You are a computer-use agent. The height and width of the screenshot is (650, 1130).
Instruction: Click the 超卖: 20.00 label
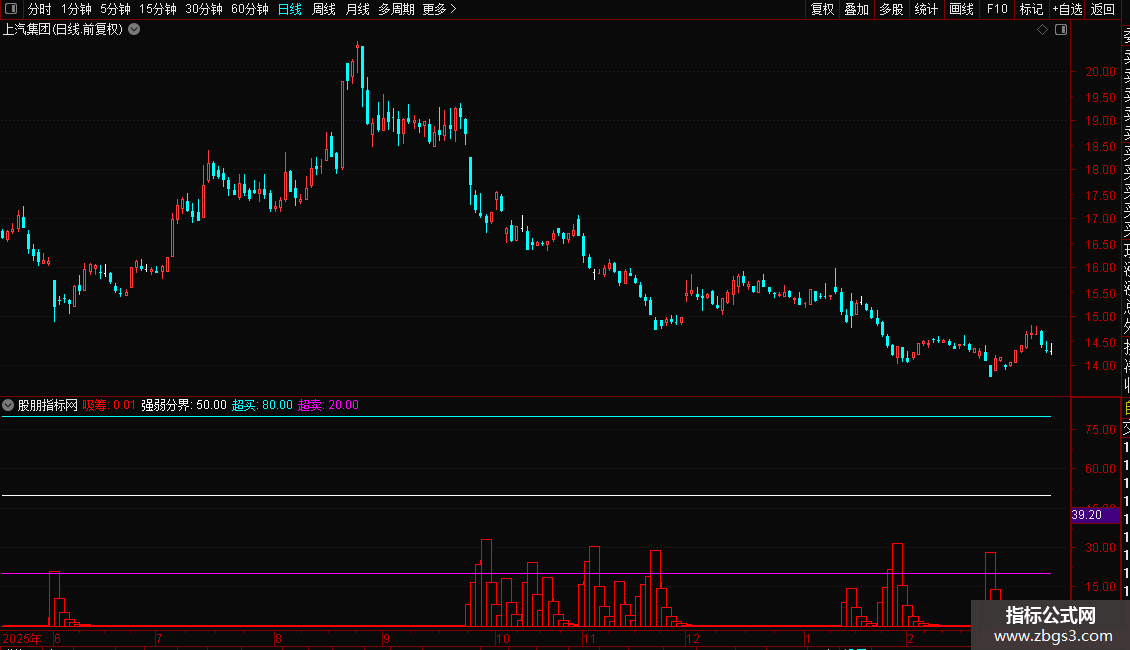pos(328,405)
